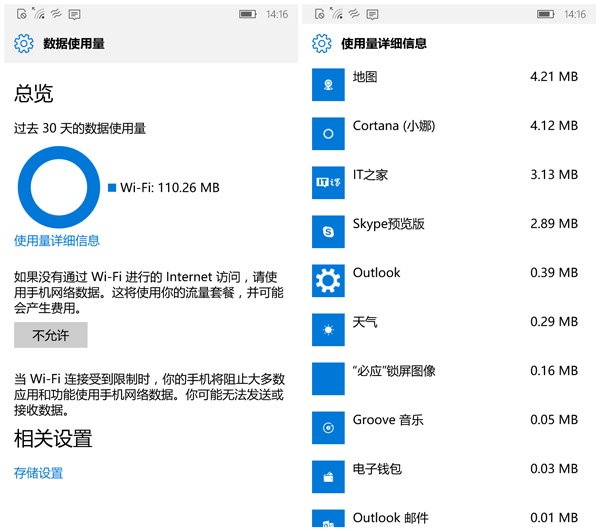Screen dimensions: 600x531
Task: Select the 电子钱包 app name
Action: pos(377,469)
